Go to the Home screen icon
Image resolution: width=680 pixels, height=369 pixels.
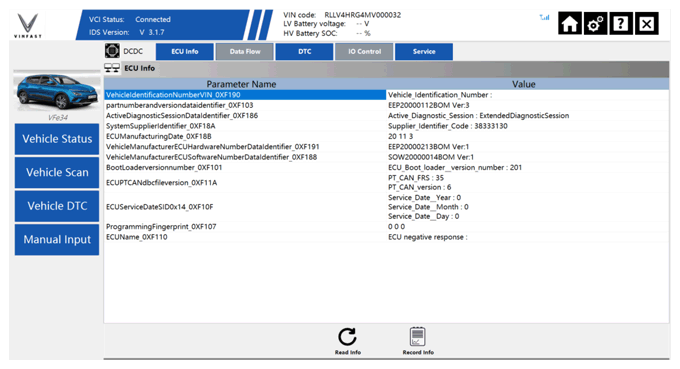coord(569,23)
